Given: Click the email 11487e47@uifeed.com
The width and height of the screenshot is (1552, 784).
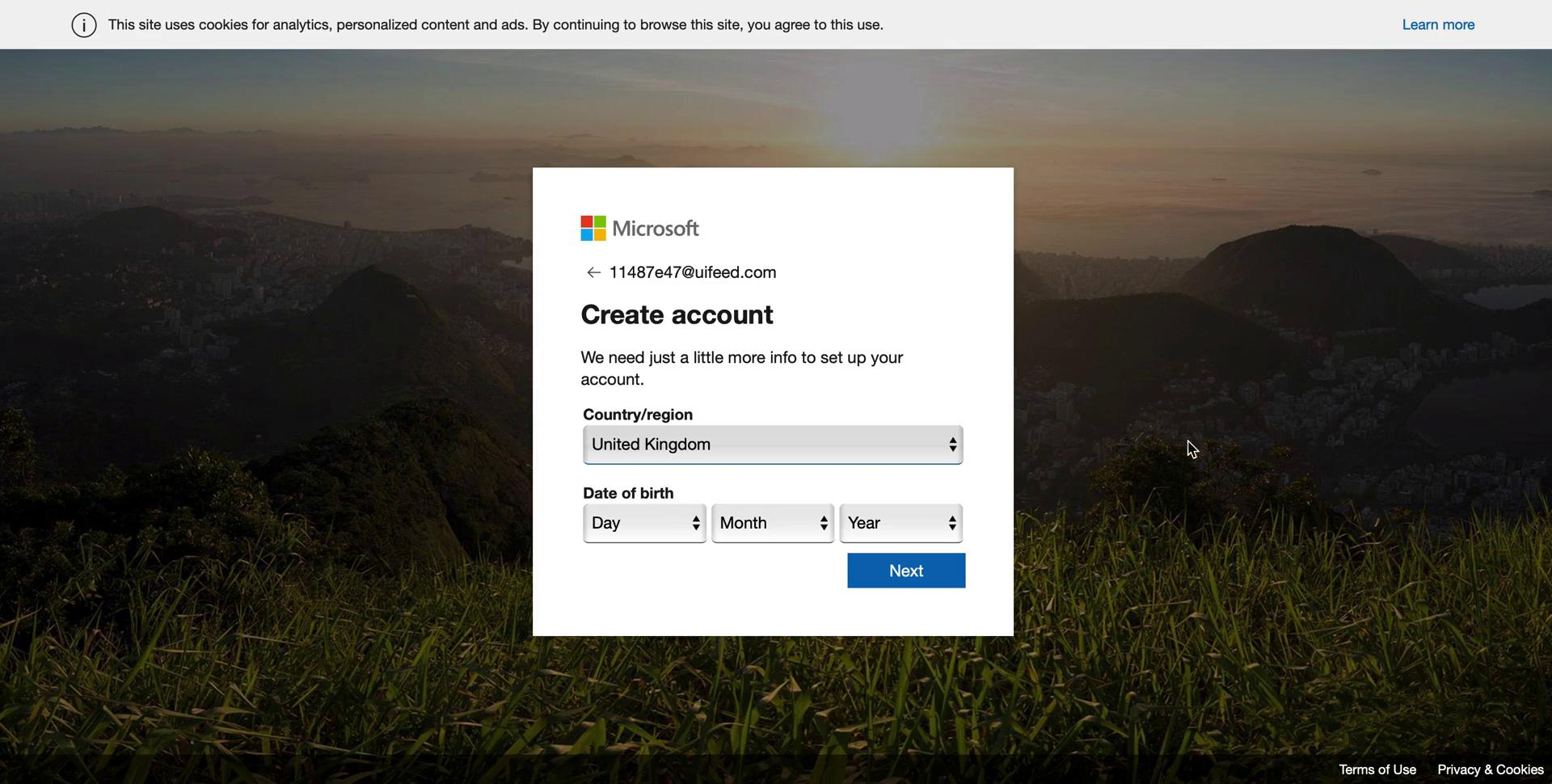Looking at the screenshot, I should point(693,273).
